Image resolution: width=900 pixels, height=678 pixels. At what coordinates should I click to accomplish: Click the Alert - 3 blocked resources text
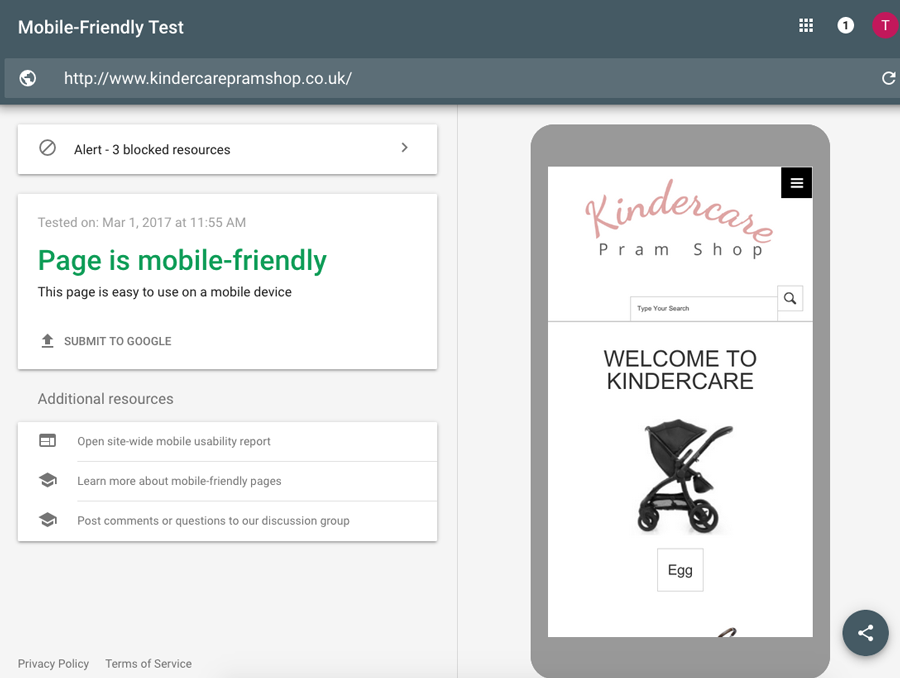152,150
